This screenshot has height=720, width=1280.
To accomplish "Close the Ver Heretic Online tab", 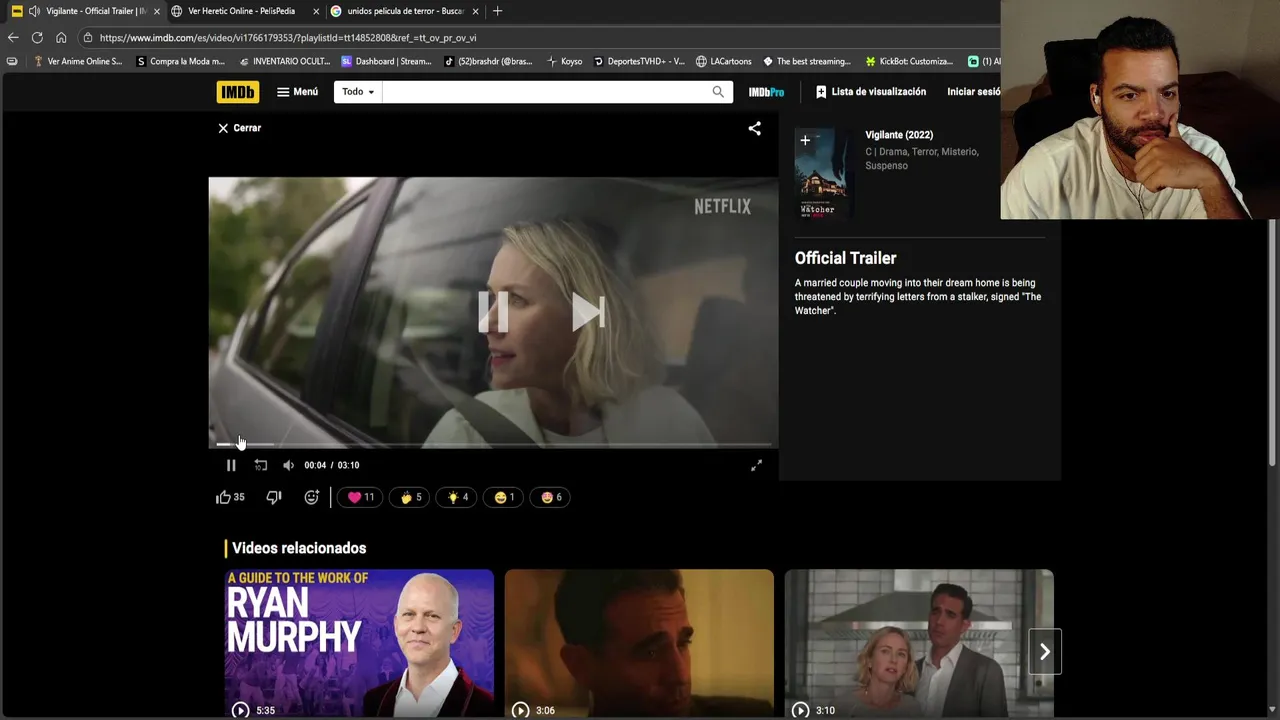I will click(317, 11).
